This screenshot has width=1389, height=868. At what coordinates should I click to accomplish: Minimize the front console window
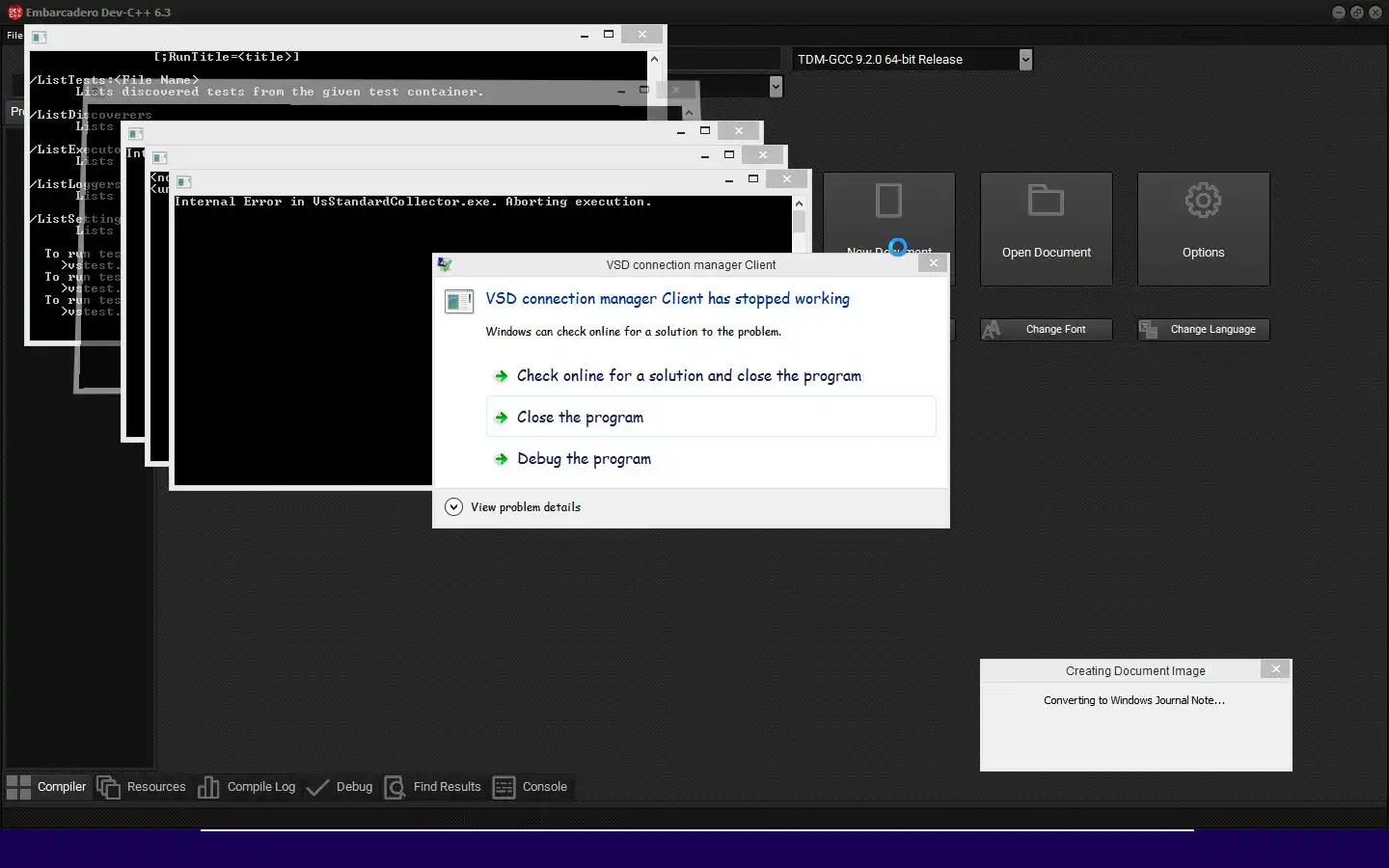coord(729,179)
